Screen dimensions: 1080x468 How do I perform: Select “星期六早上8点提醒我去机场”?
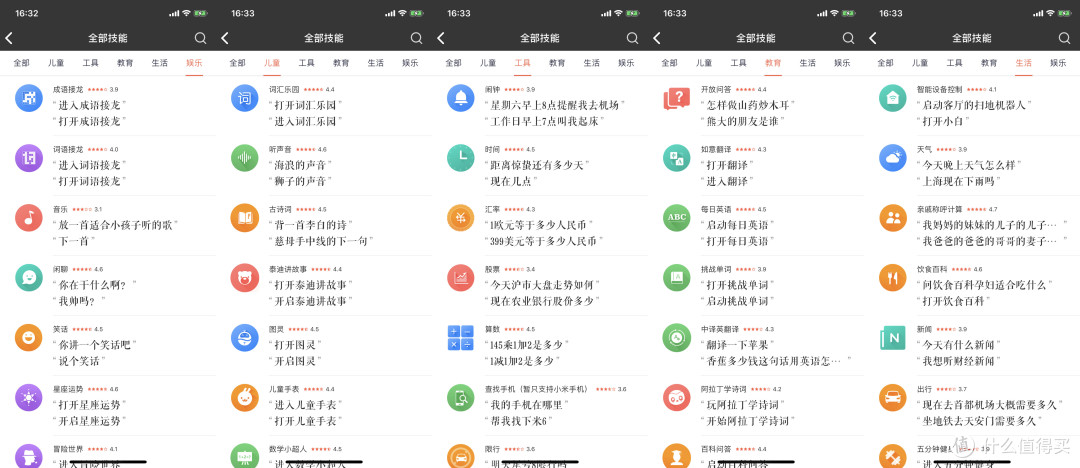pos(555,105)
